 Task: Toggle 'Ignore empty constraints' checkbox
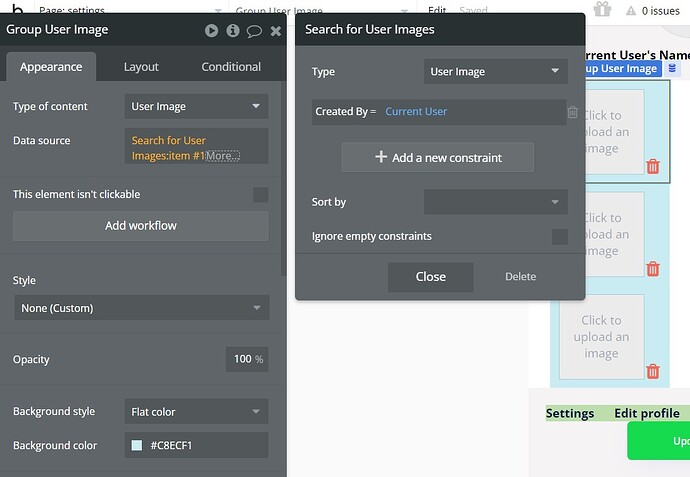coord(560,237)
